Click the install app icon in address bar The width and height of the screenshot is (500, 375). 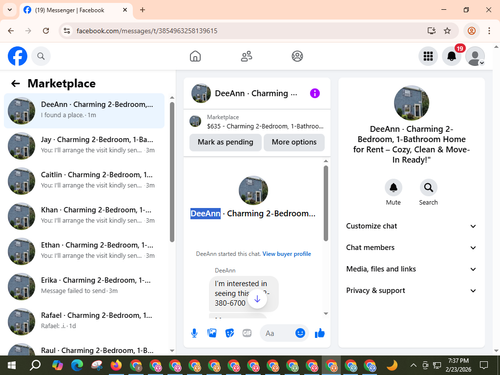431,31
